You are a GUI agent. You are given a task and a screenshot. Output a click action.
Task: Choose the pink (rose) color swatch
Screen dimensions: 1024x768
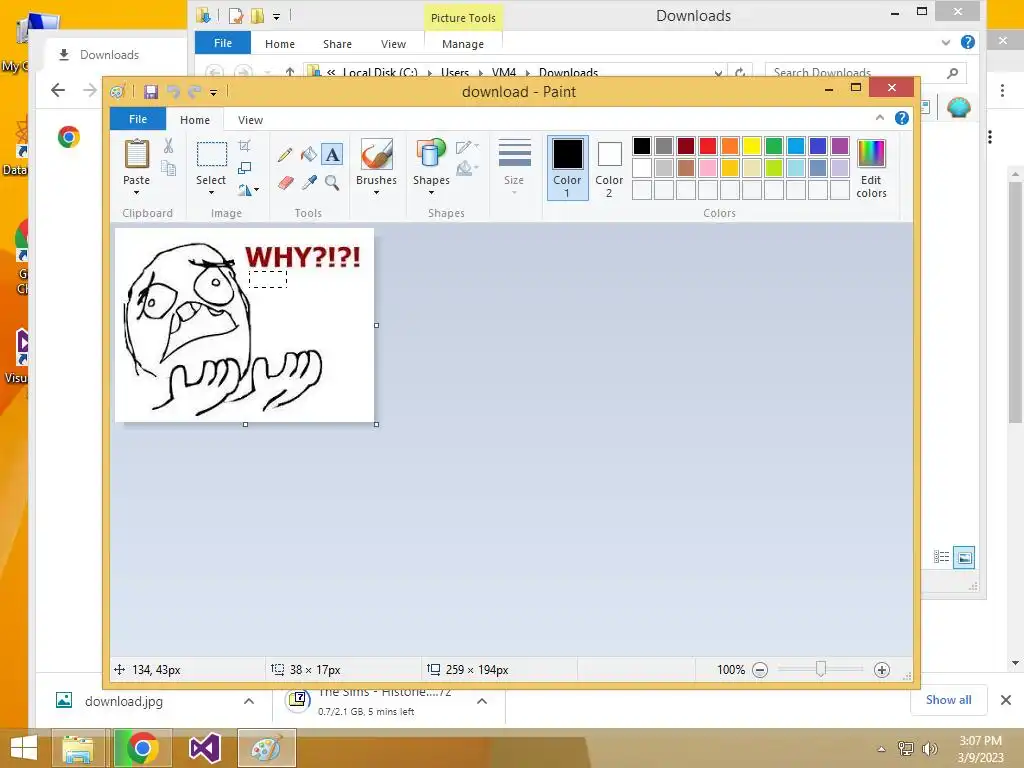[708, 168]
